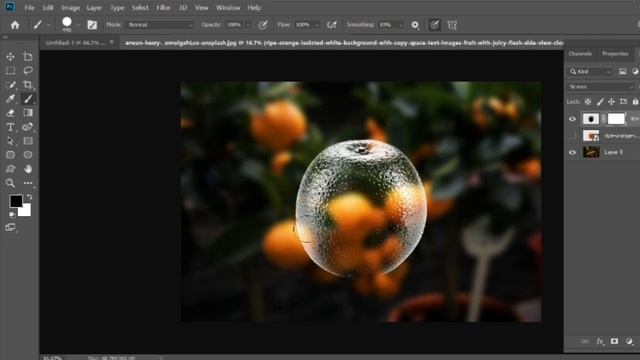The width and height of the screenshot is (640, 360).
Task: Select the Eraser tool
Action: coord(10,113)
